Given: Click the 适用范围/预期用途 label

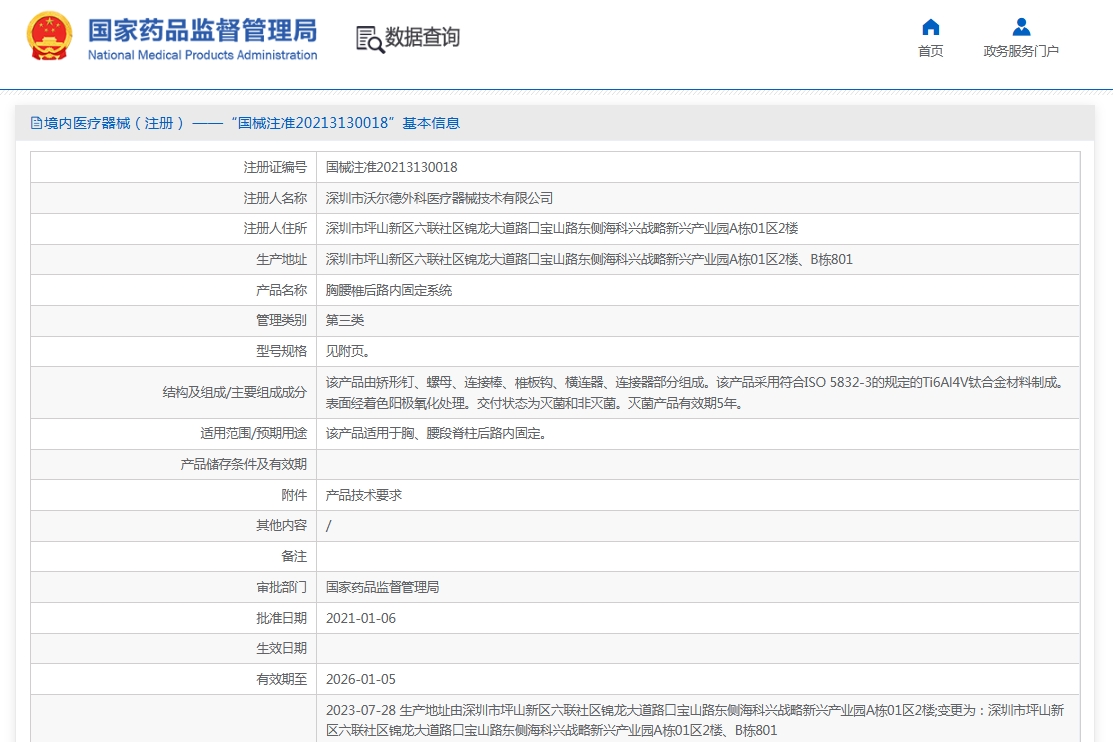Looking at the screenshot, I should pos(254,433).
